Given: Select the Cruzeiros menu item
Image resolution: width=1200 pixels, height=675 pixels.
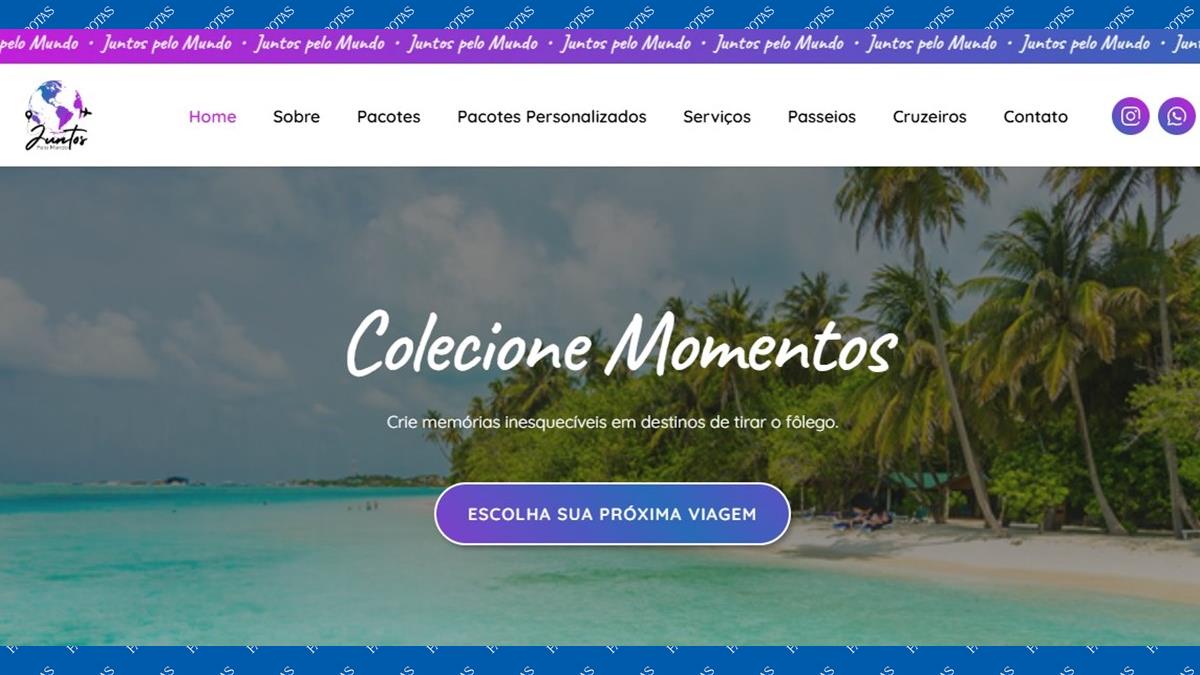Looking at the screenshot, I should [x=930, y=117].
